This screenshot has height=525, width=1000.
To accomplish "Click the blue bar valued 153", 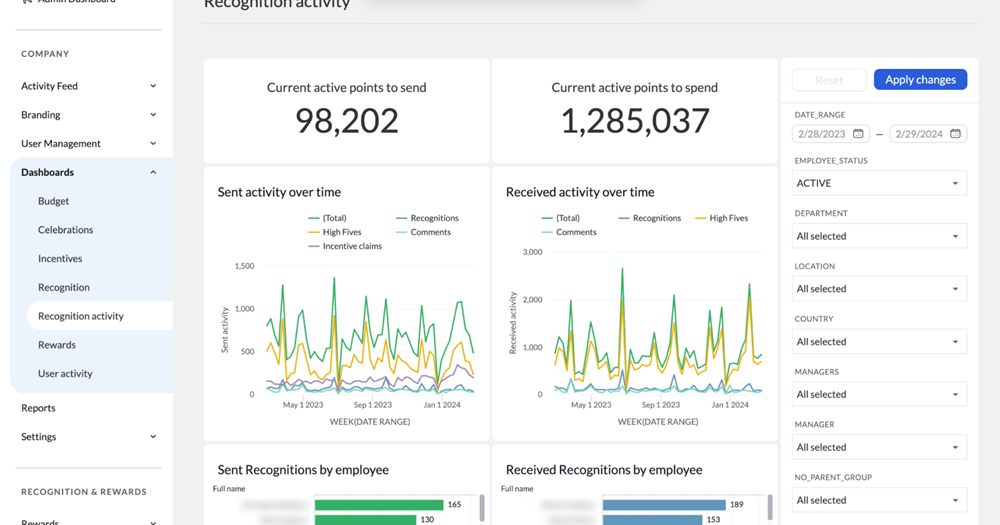I will 652,520.
